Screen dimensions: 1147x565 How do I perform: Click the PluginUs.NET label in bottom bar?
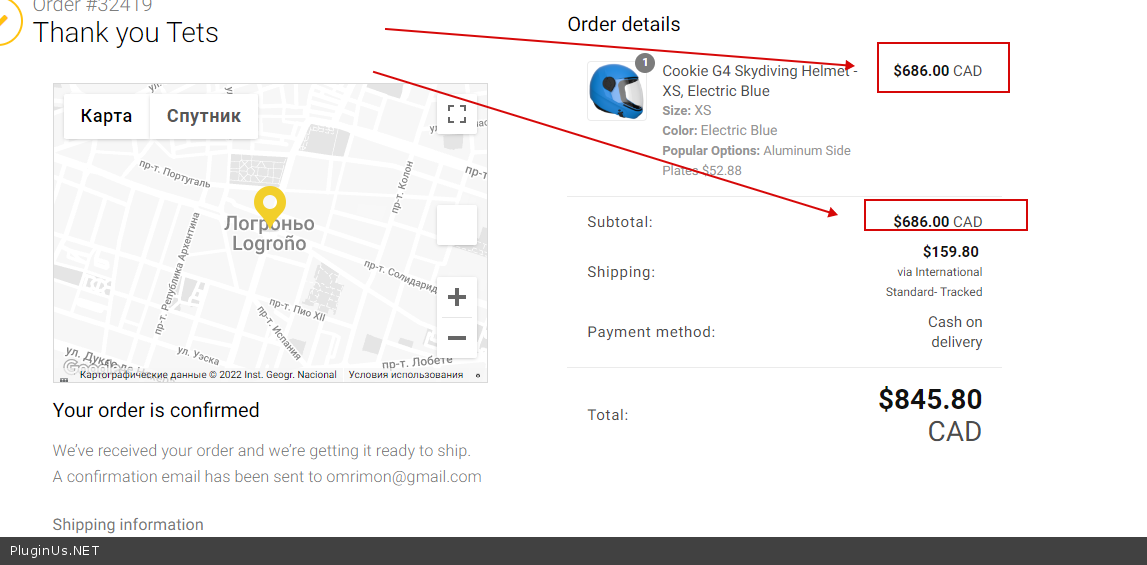coord(55,551)
